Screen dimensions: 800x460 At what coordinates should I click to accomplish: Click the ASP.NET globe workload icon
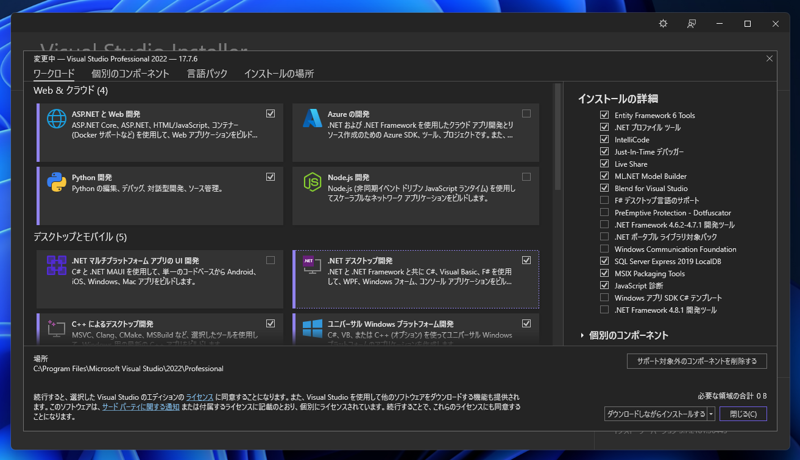coord(56,119)
